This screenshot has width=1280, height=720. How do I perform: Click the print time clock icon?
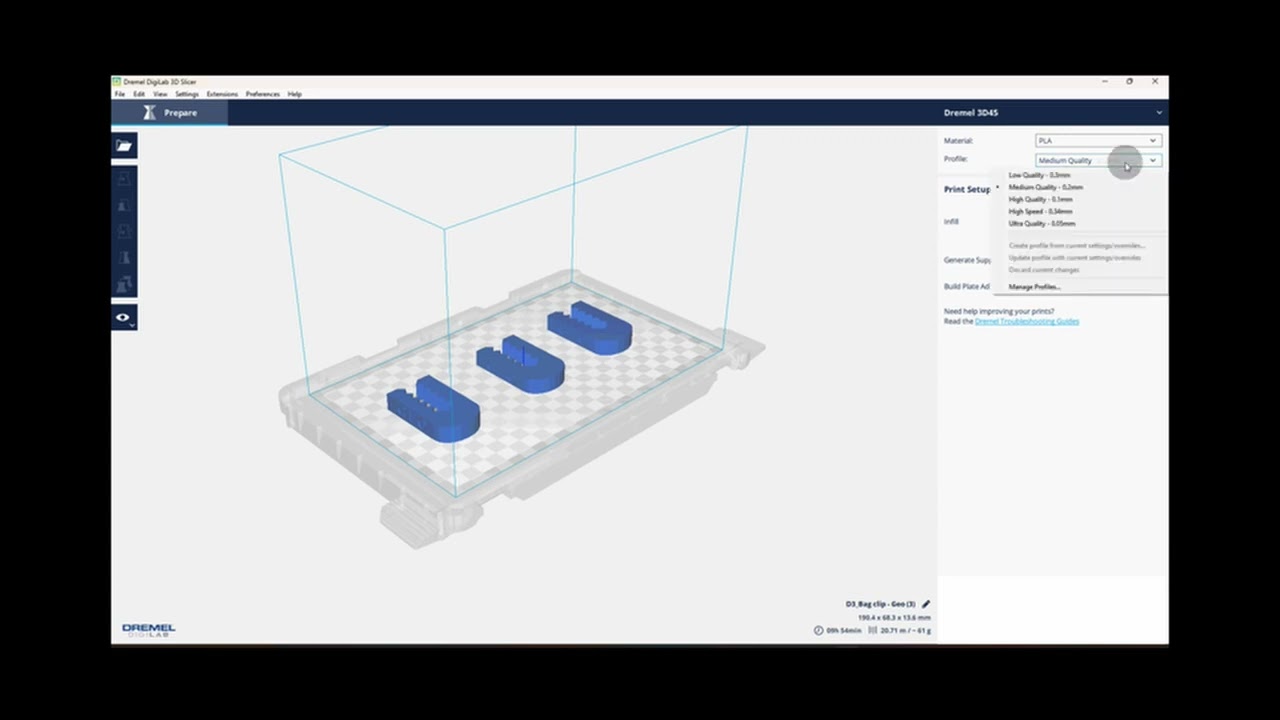(x=819, y=630)
